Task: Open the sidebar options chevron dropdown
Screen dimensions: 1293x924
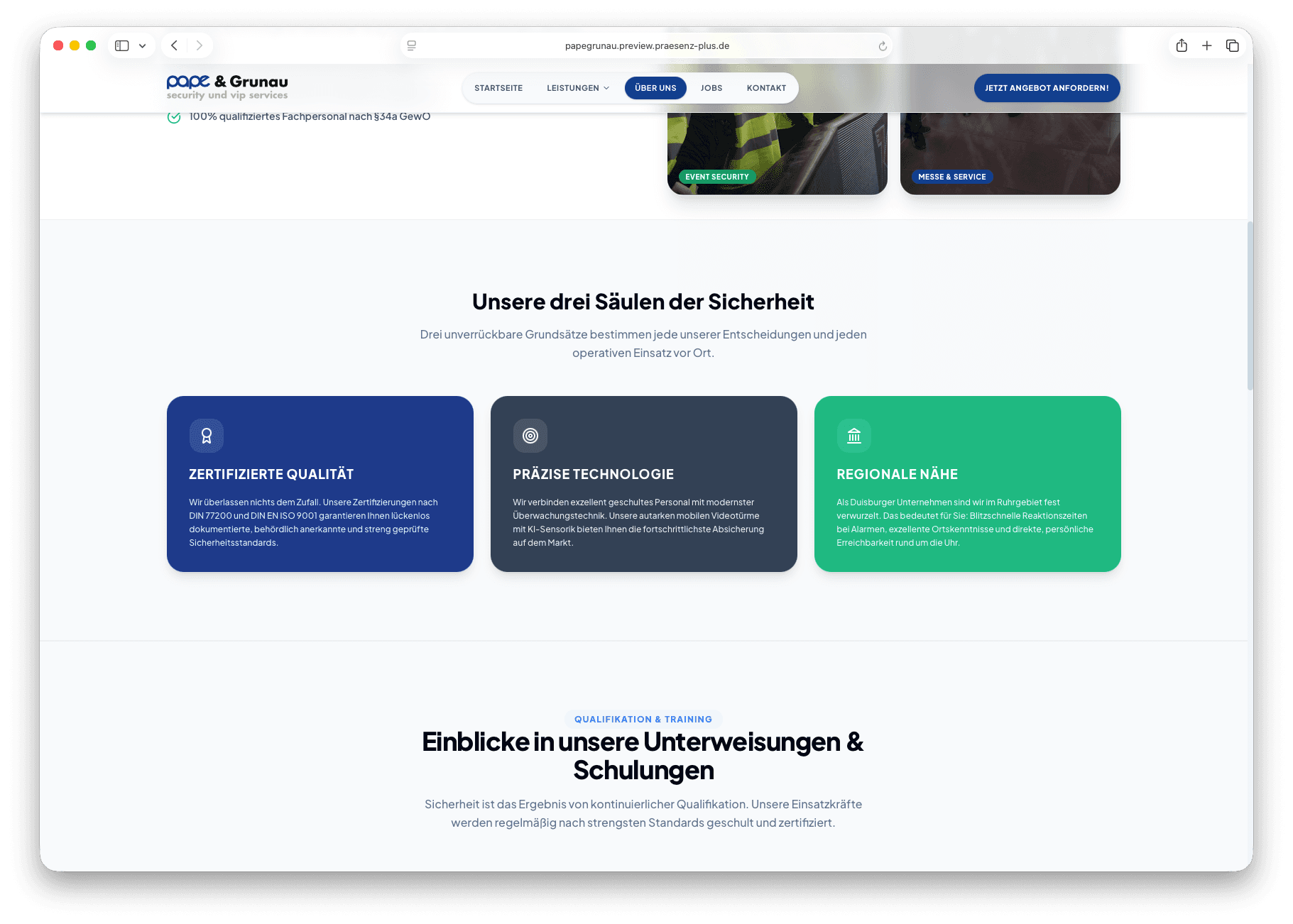Action: 143,46
